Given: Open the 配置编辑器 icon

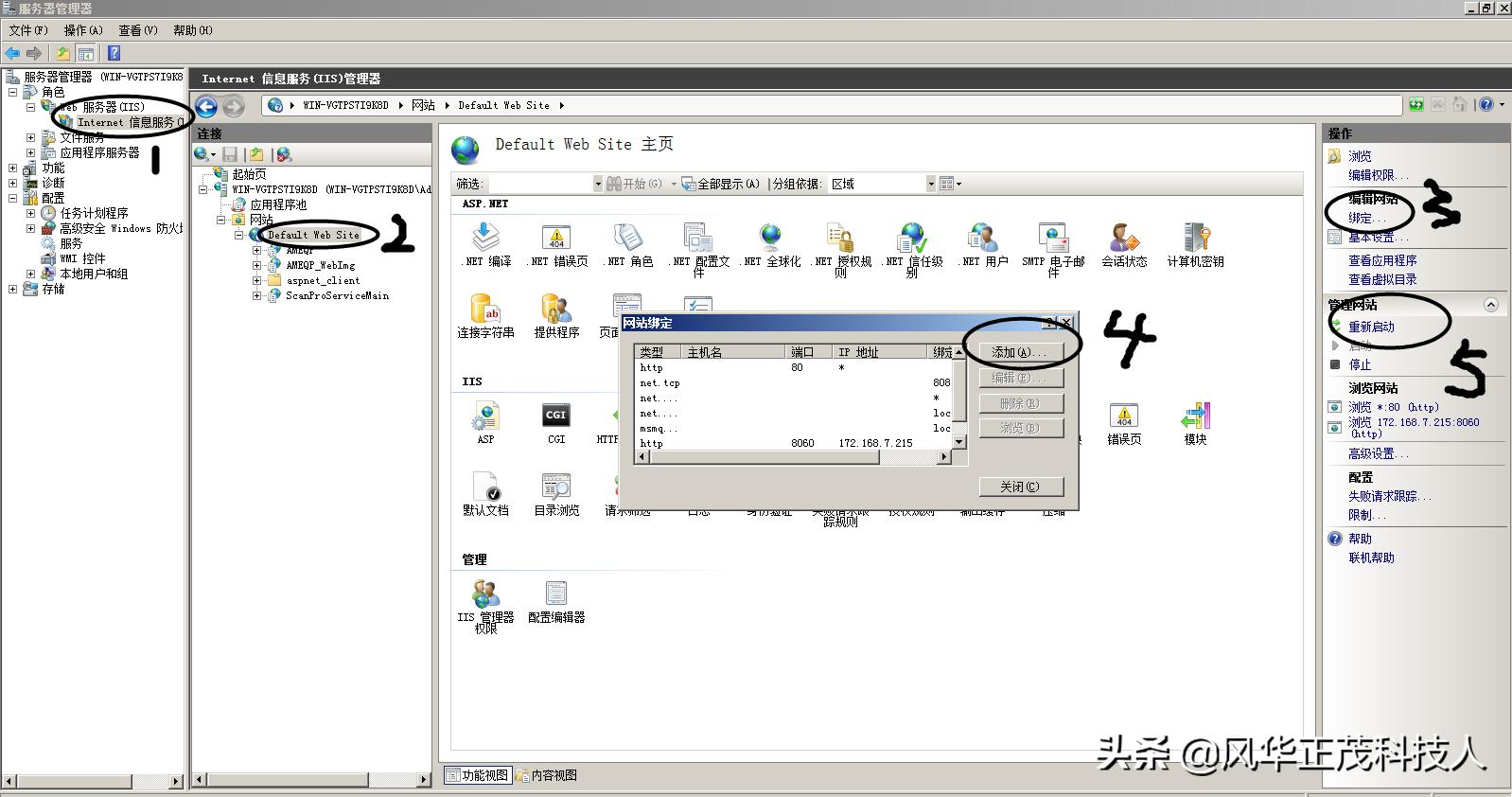Looking at the screenshot, I should coord(556,593).
